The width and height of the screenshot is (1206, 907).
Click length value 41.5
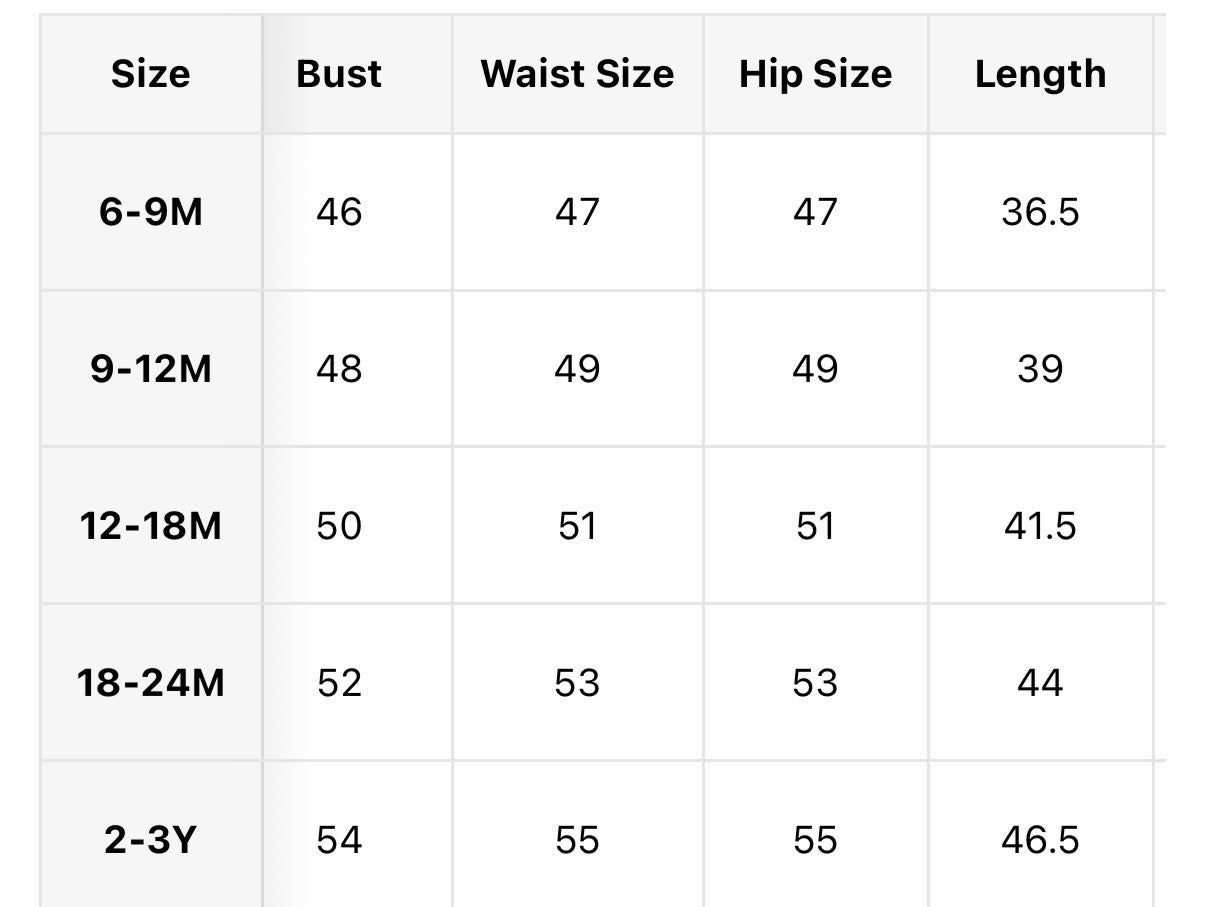(1040, 526)
